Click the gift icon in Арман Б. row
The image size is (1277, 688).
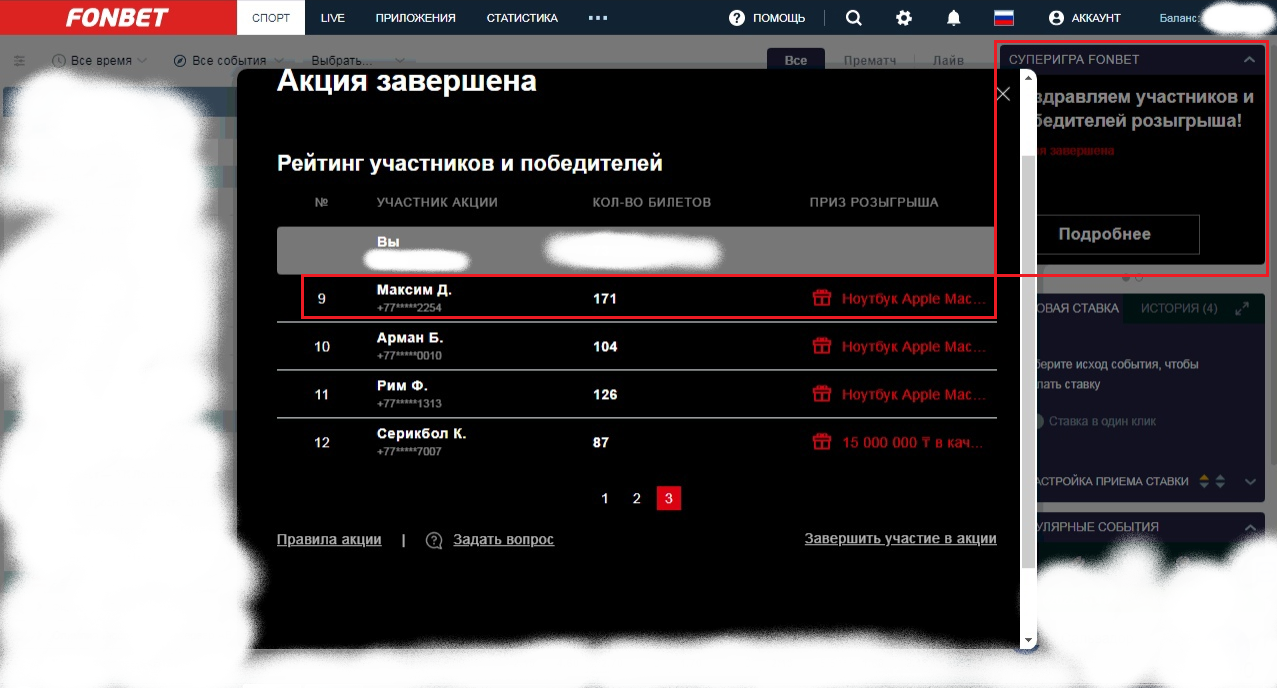[x=822, y=346]
